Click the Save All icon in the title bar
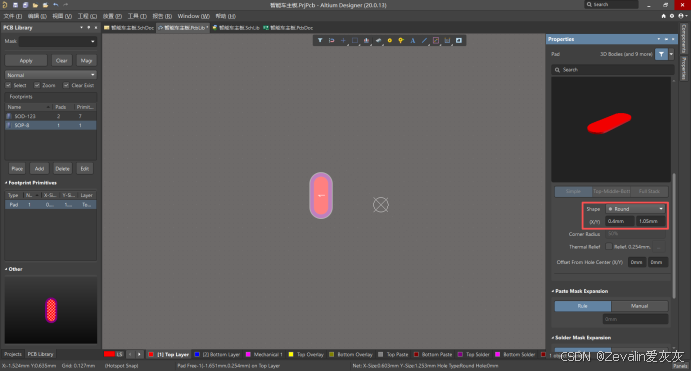This screenshot has height=371, width=692. click(25, 5)
